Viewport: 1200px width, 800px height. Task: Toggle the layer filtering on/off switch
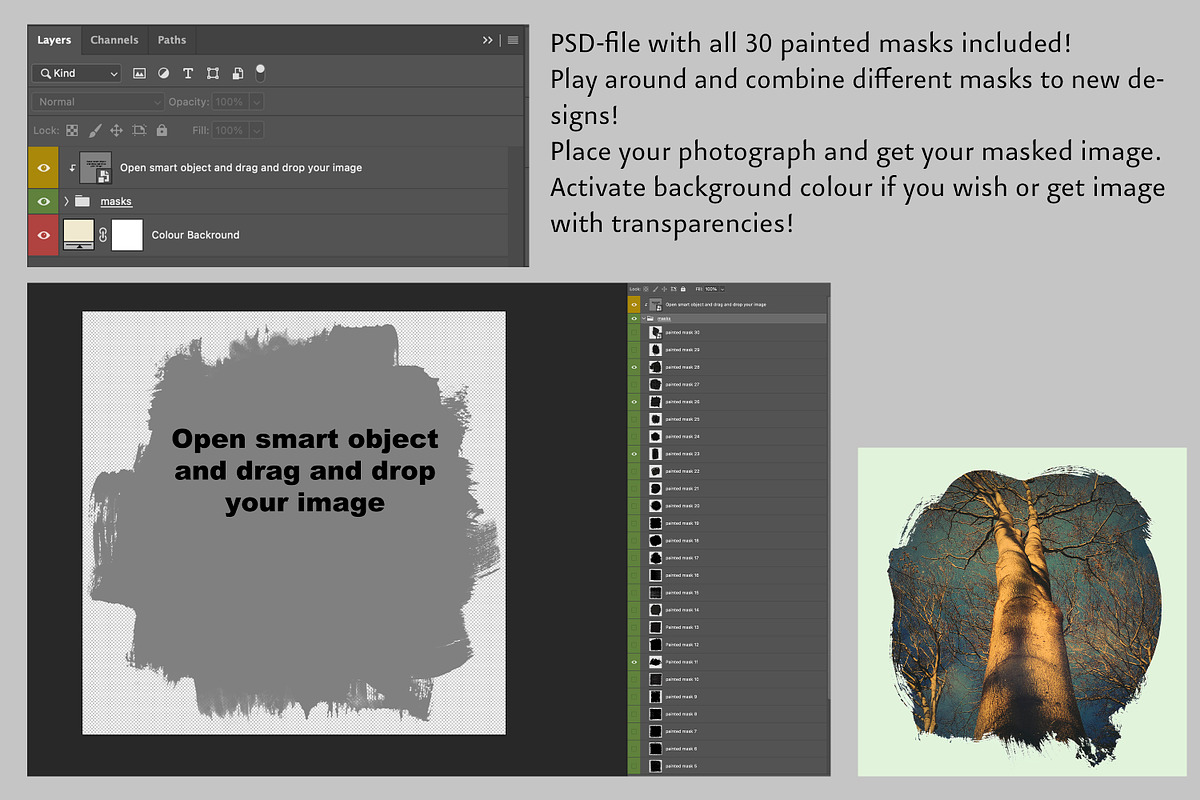(x=260, y=71)
